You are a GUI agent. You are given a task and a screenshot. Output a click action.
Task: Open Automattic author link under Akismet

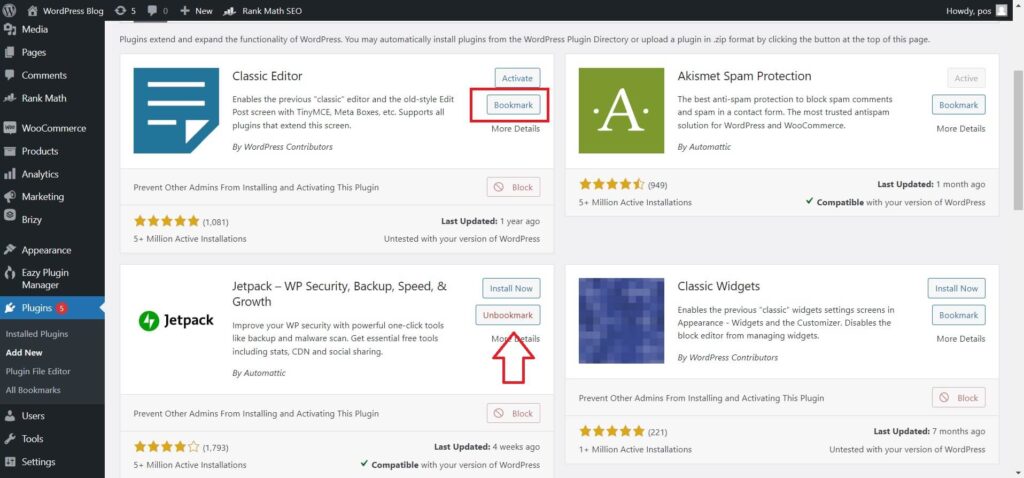pyautogui.click(x=709, y=147)
